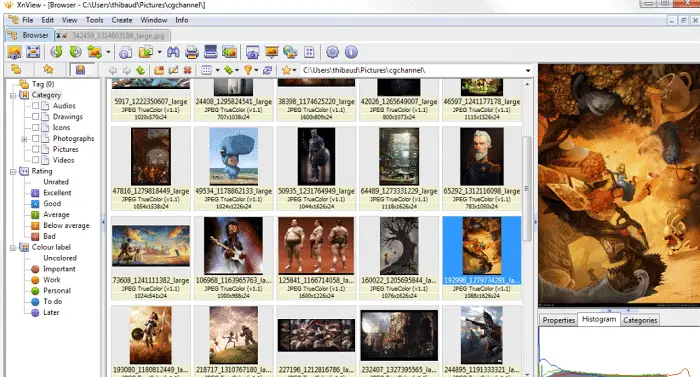
Task: Refresh the folder listing icon
Action: point(268,70)
